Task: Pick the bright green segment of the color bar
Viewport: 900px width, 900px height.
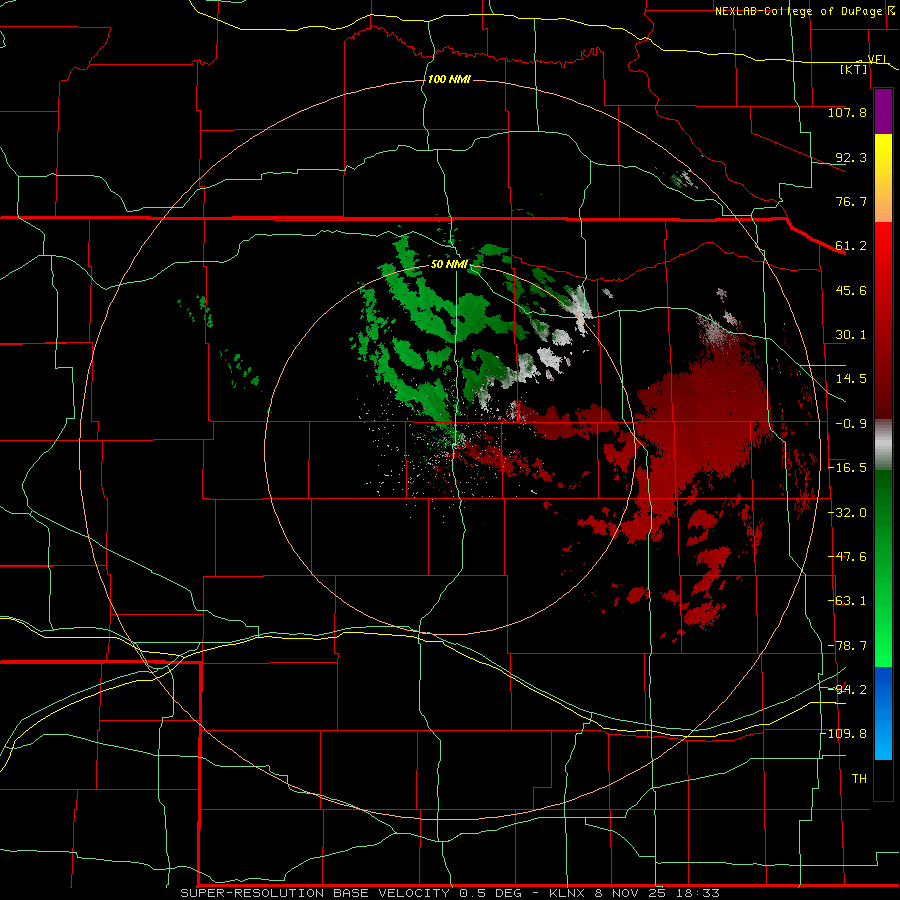Action: pos(883,568)
